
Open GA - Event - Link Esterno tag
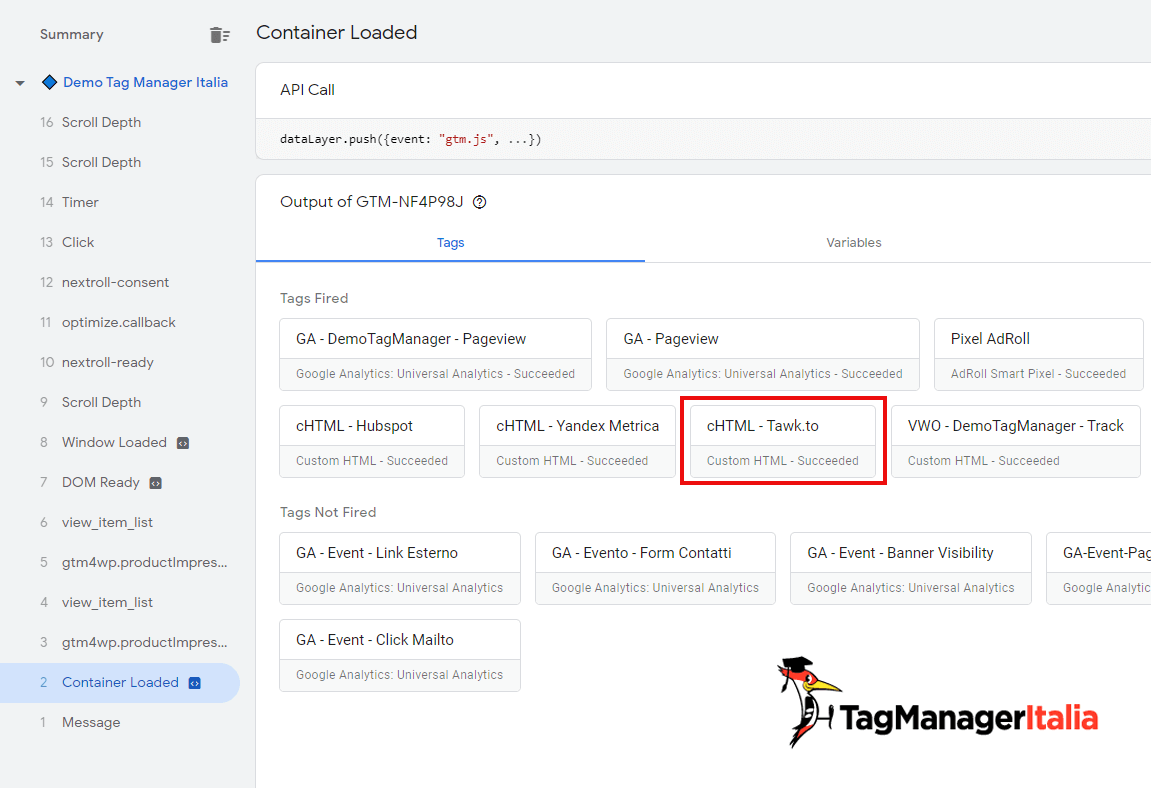pyautogui.click(x=400, y=568)
